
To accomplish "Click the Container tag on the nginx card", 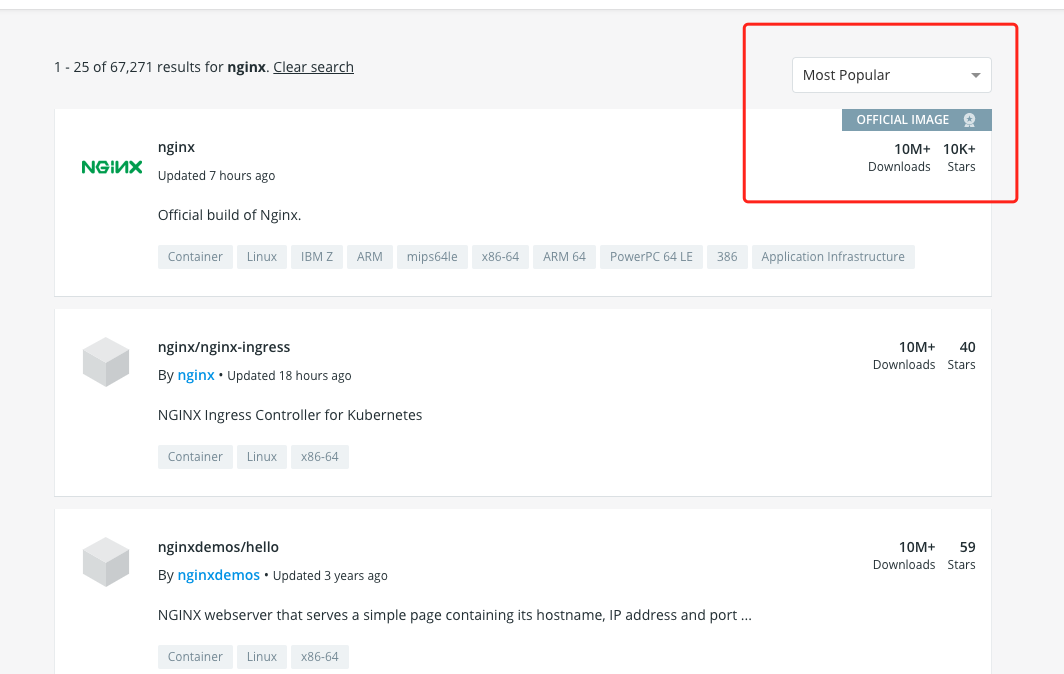I will [195, 257].
